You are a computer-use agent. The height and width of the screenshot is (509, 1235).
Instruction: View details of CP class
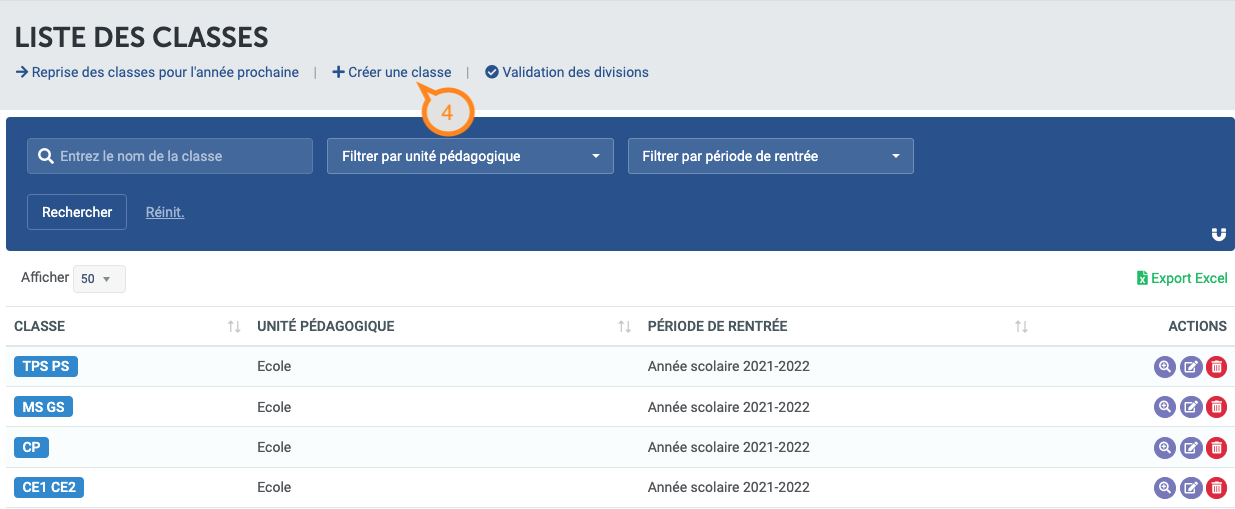[1165, 448]
